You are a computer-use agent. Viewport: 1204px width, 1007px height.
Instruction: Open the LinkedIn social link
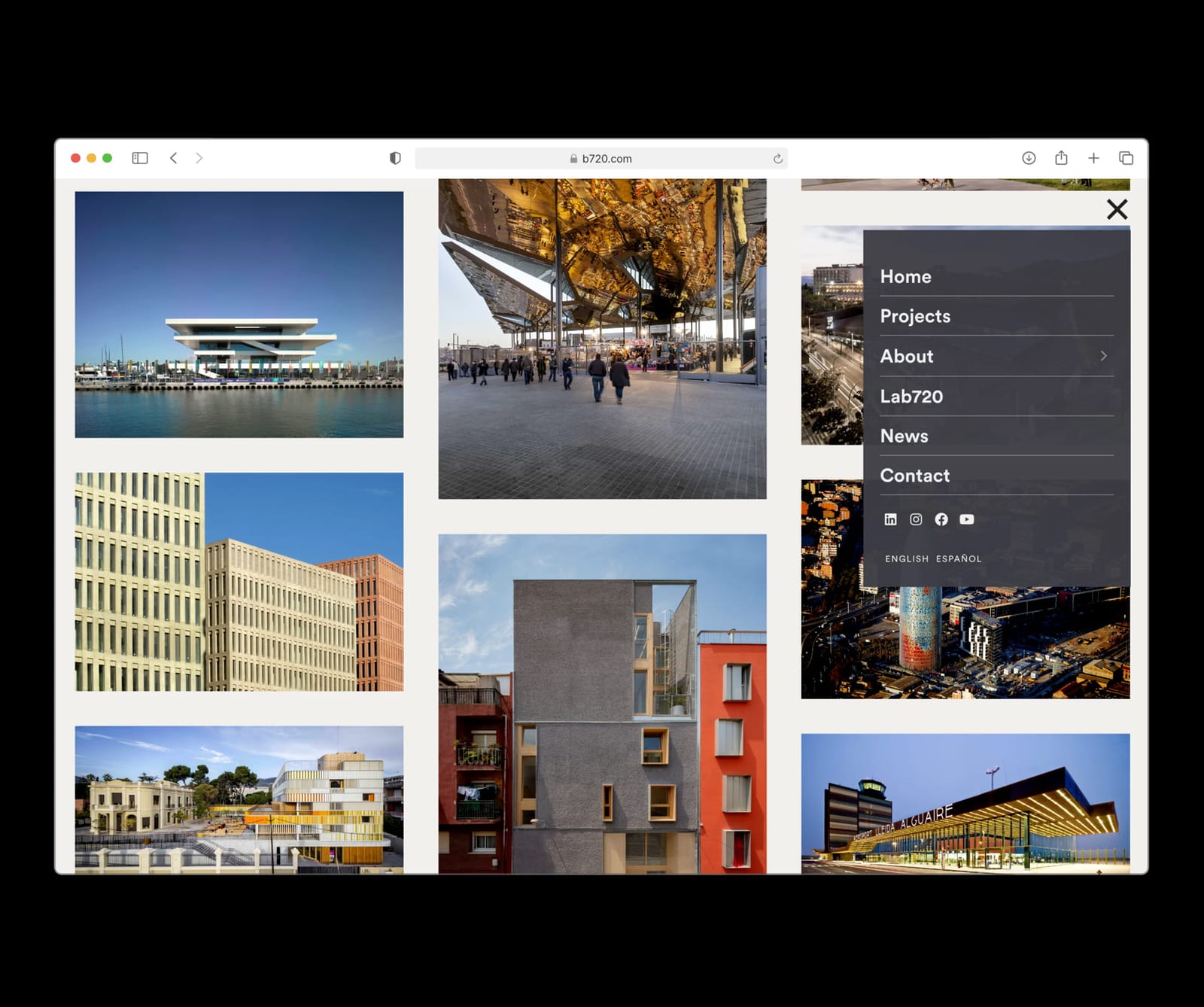coord(890,519)
